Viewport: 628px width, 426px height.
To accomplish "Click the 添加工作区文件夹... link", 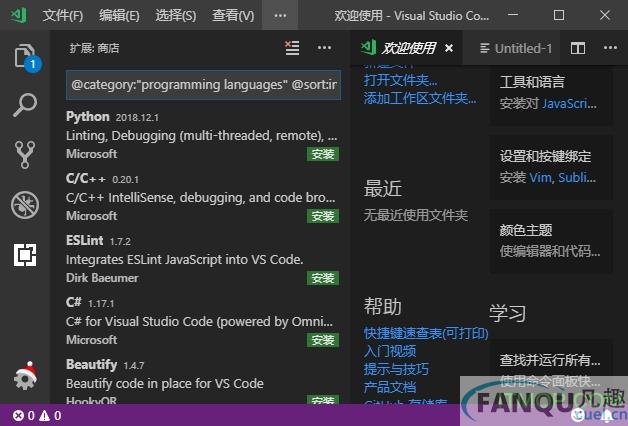I will point(420,98).
